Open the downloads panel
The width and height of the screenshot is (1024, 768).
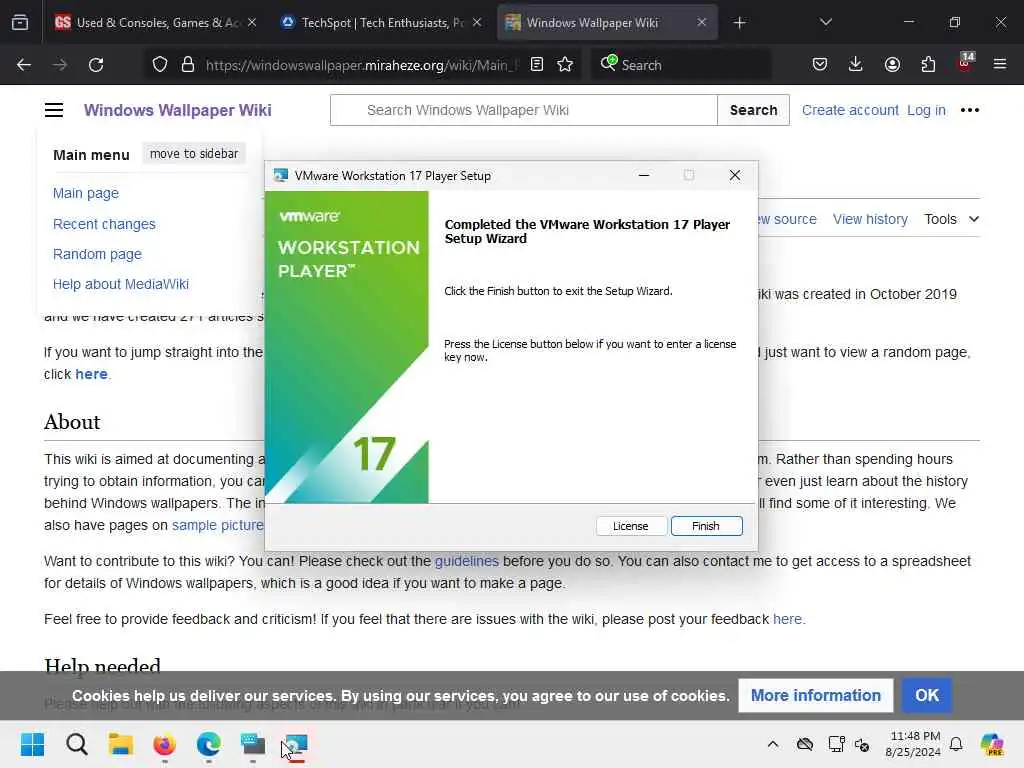(856, 65)
